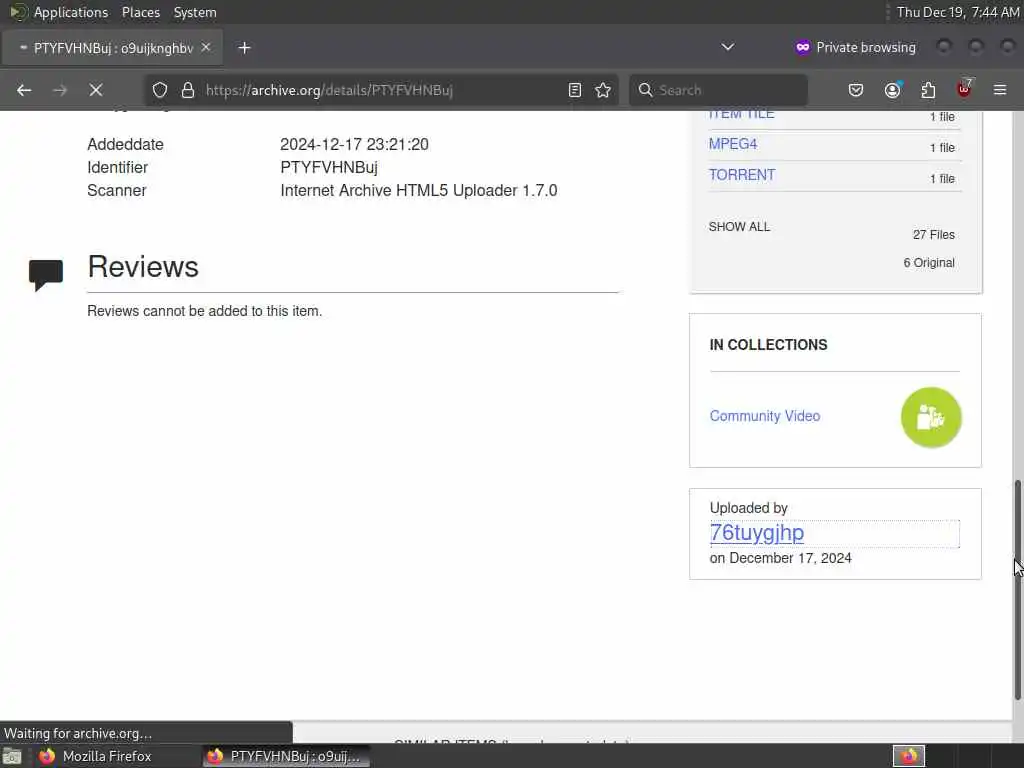
Task: Click the clock showing Thu Dec 19
Action: coord(957,12)
